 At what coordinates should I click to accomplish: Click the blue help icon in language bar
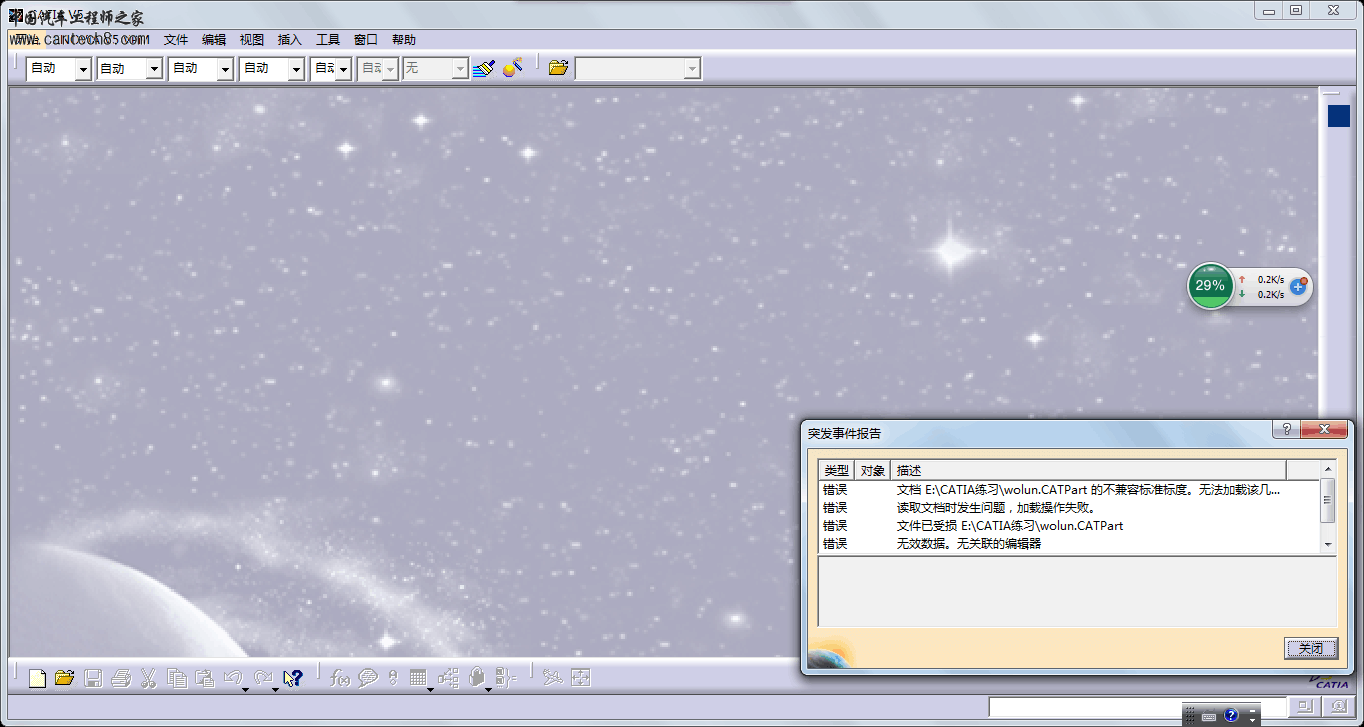pos(1231,716)
